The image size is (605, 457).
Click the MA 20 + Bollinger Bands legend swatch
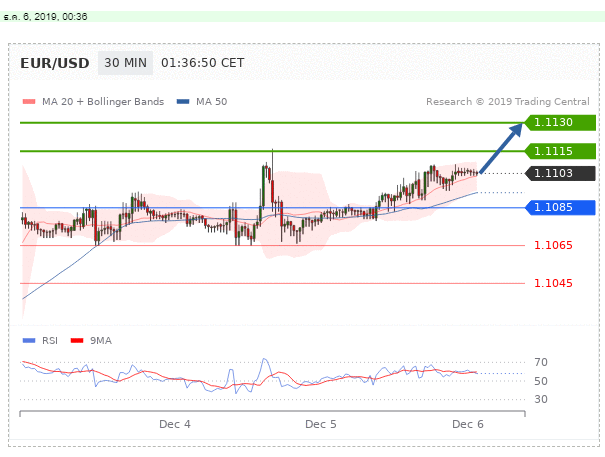click(29, 102)
